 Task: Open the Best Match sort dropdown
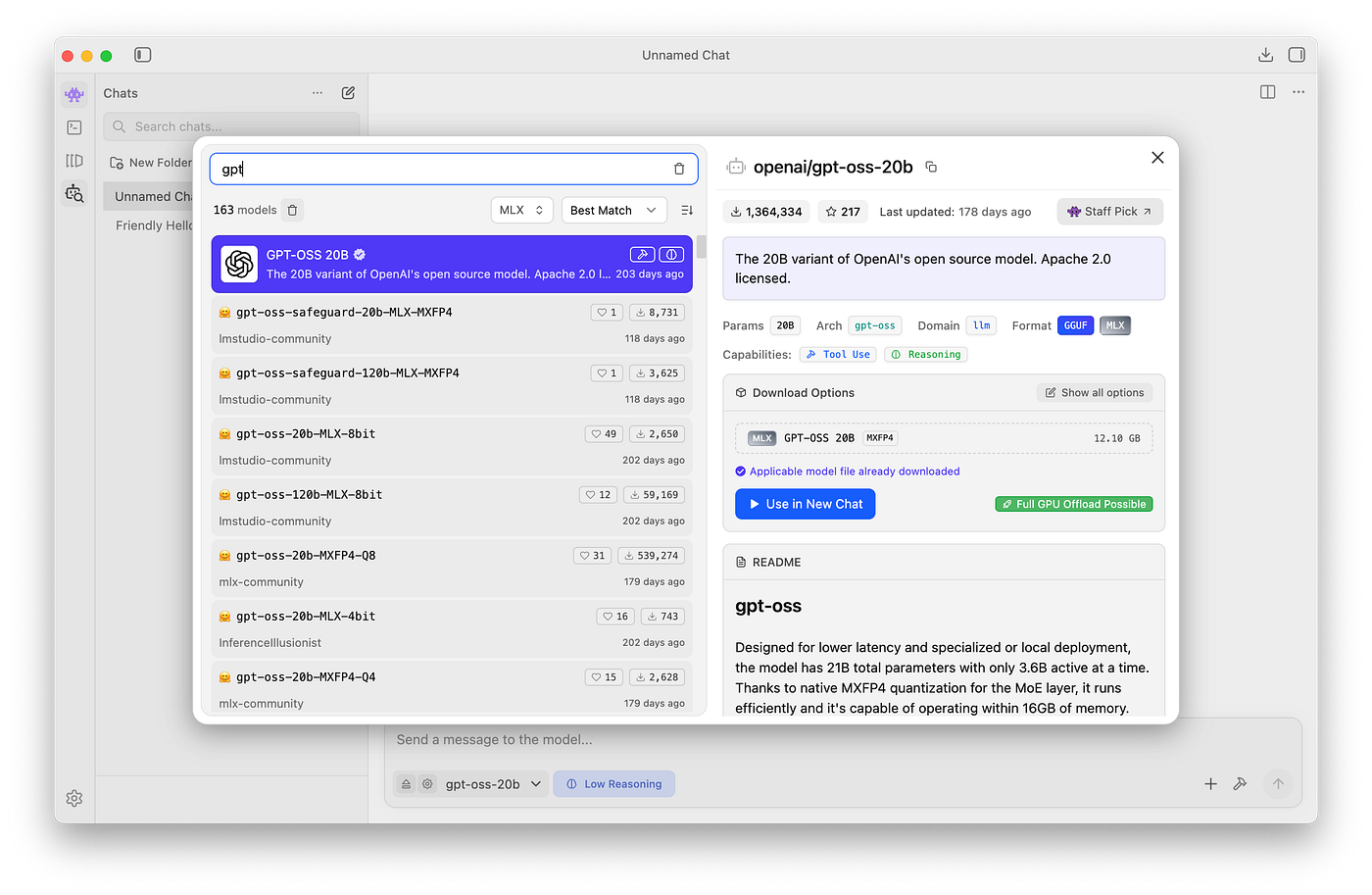[613, 210]
